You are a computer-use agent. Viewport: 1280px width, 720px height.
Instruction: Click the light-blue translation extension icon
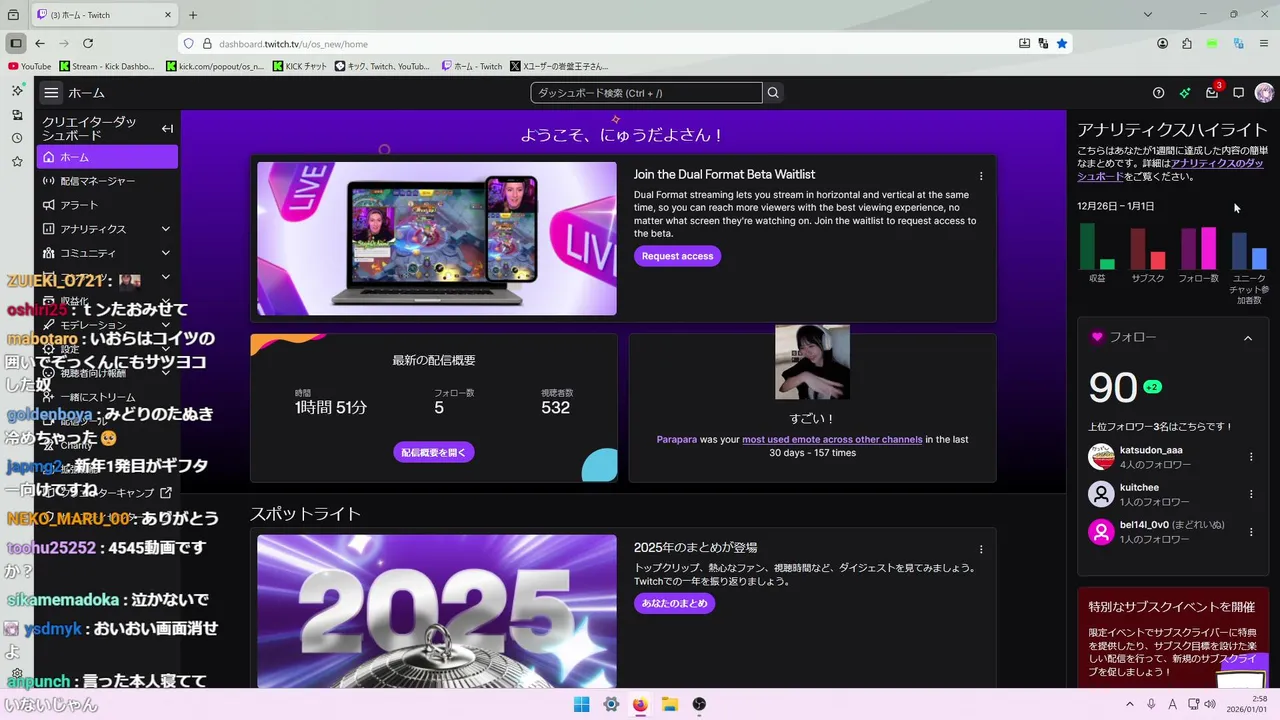1238,44
